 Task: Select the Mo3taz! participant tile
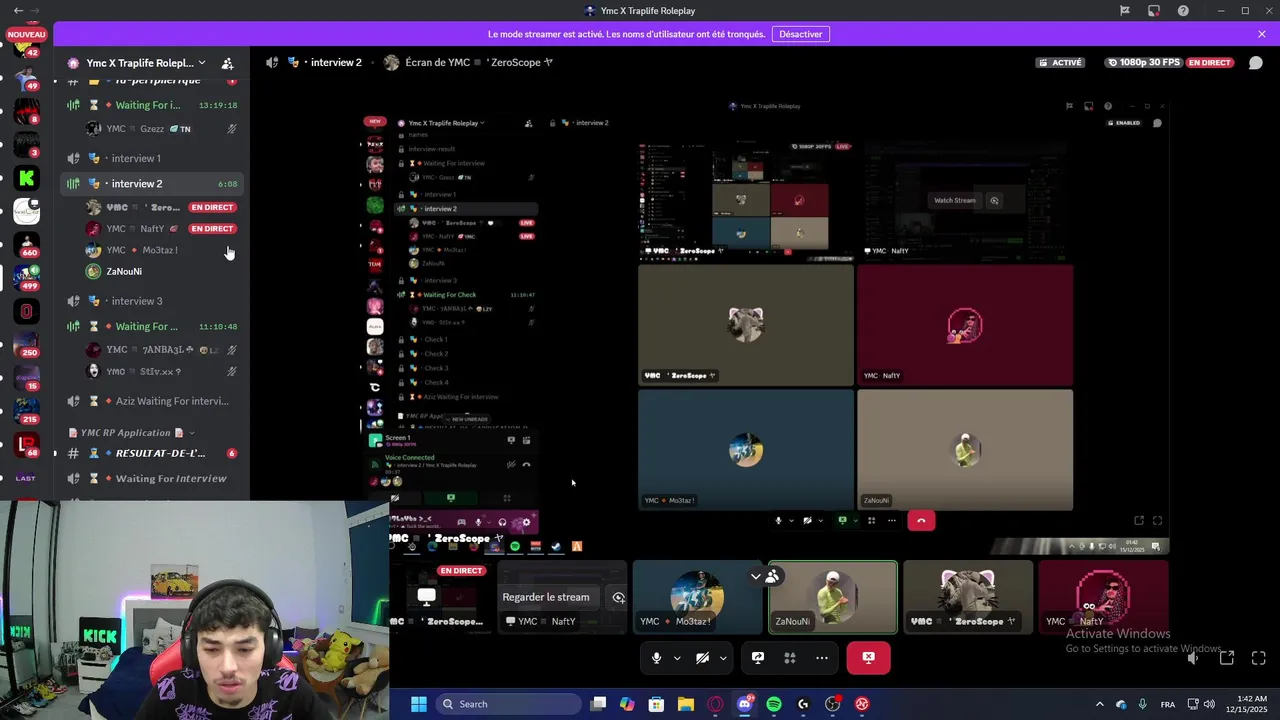pos(698,597)
